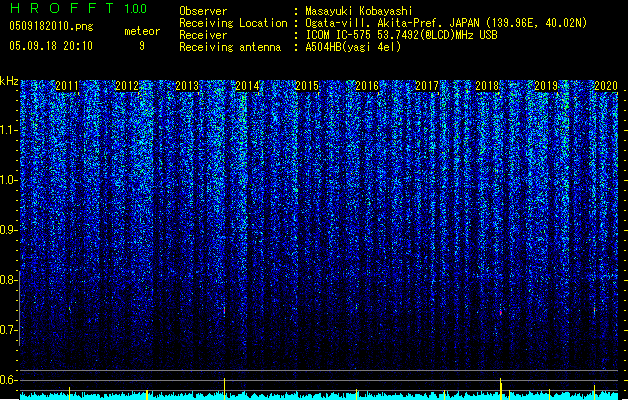The height and width of the screenshot is (400, 629).
Task: Click the kHz axis unit label
Action: pos(9,81)
